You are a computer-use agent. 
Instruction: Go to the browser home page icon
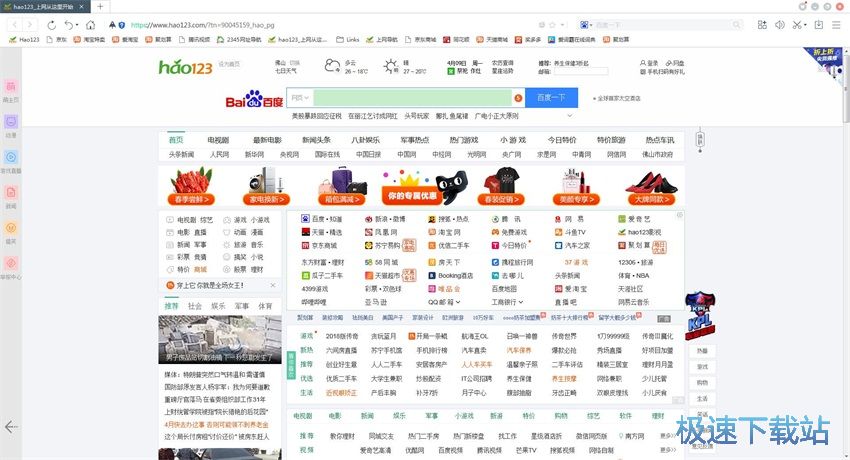(x=91, y=25)
